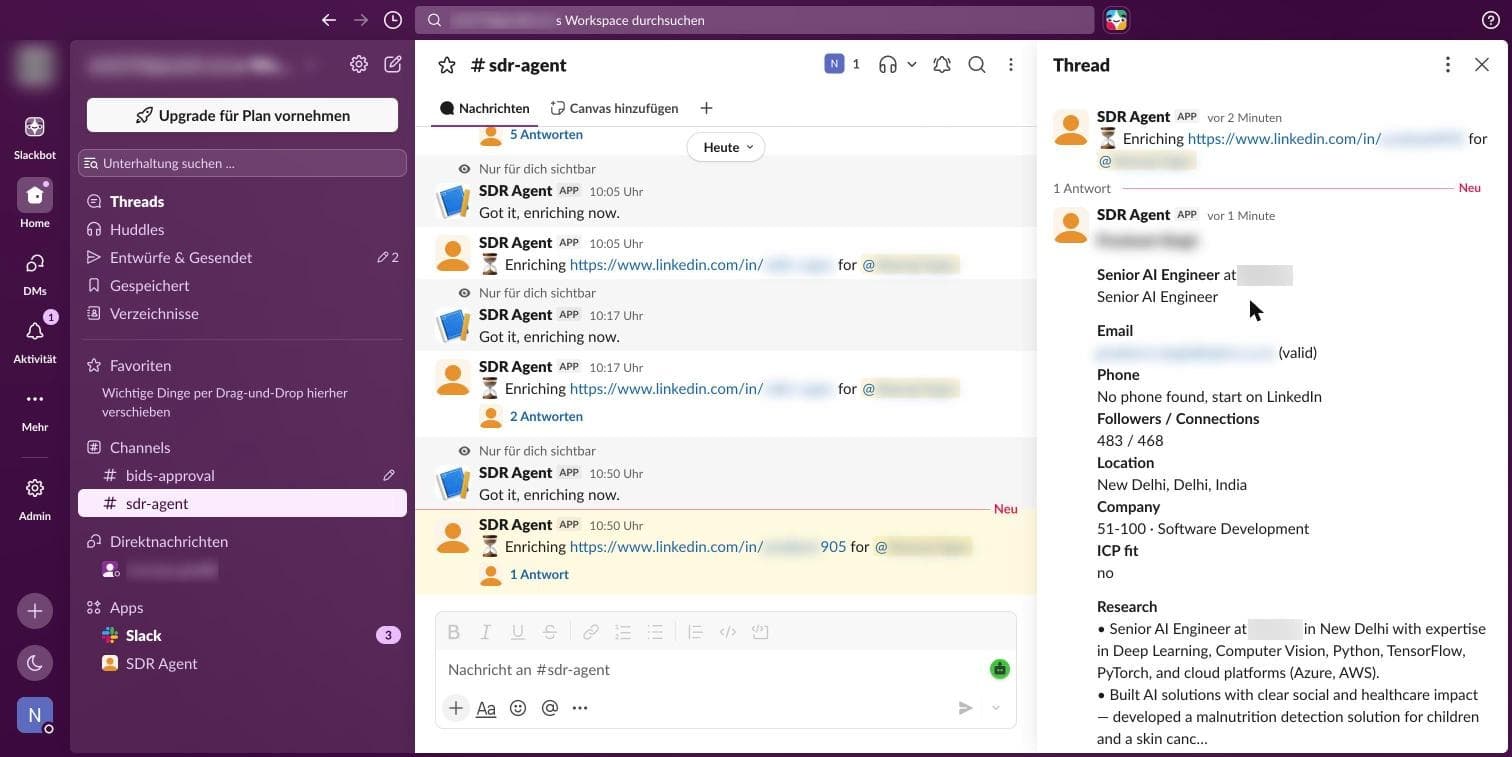The width and height of the screenshot is (1512, 757).
Task: Open channel more actions menu
Action: click(1011, 65)
